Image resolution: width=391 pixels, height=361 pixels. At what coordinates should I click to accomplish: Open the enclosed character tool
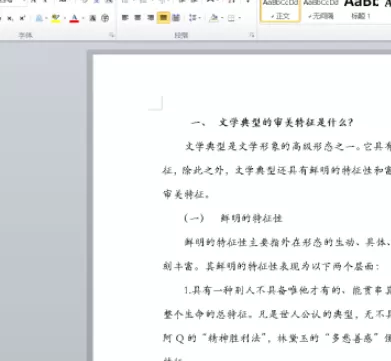[105, 18]
